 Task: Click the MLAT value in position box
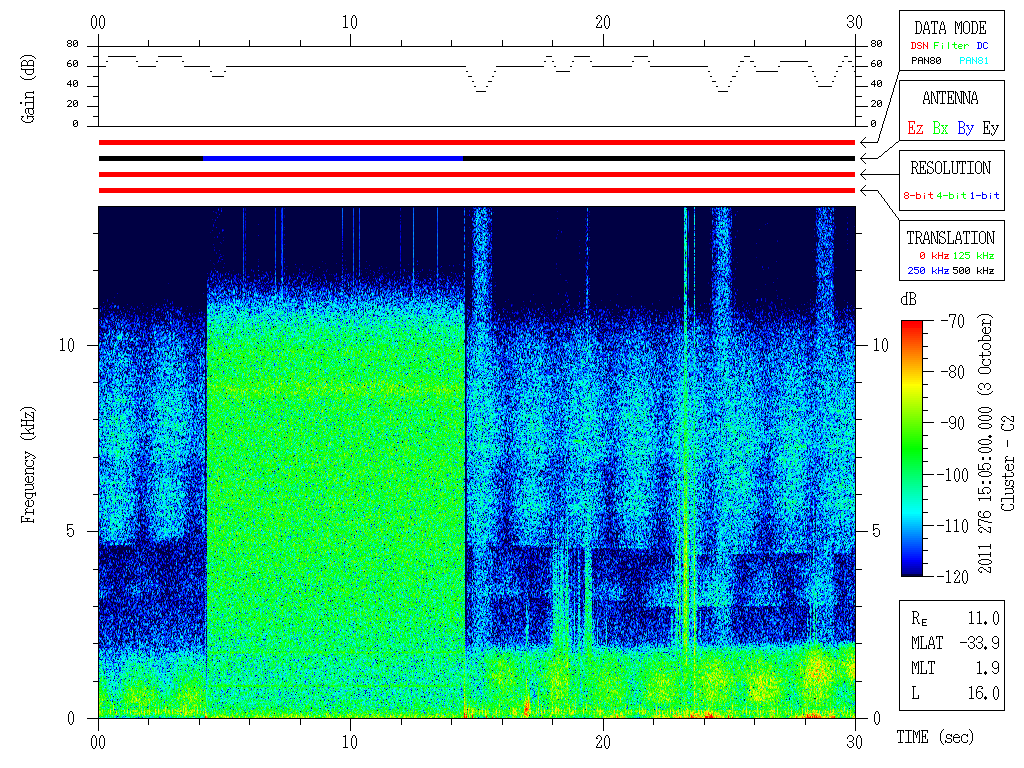[984, 643]
